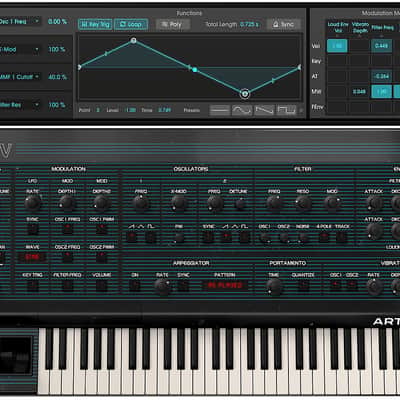The width and height of the screenshot is (400, 400).
Task: Click the Oscillator 2 Detune knob
Action: tap(240, 203)
